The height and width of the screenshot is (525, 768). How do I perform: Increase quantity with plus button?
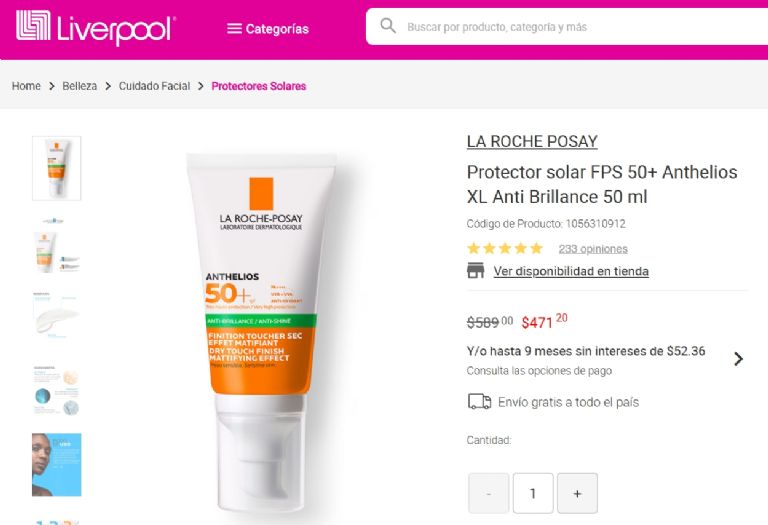(577, 493)
